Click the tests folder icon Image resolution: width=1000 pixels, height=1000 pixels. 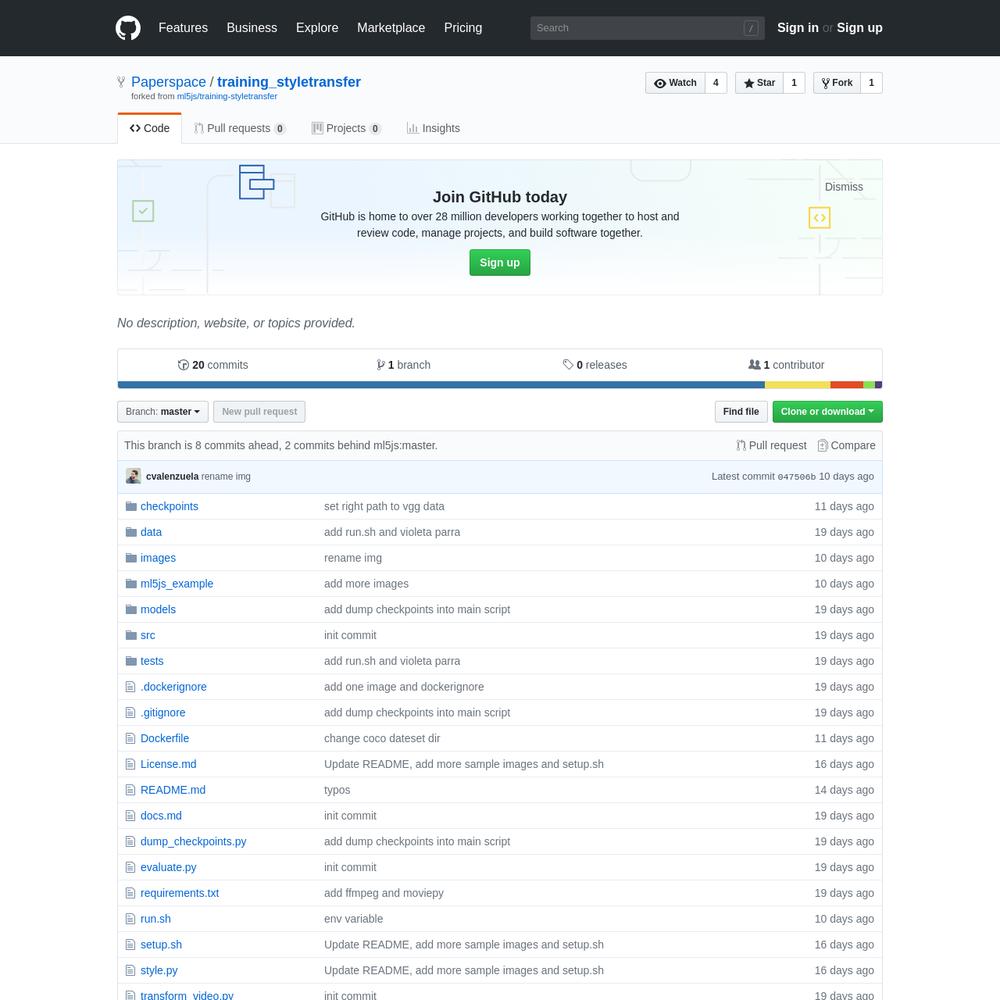coord(131,661)
